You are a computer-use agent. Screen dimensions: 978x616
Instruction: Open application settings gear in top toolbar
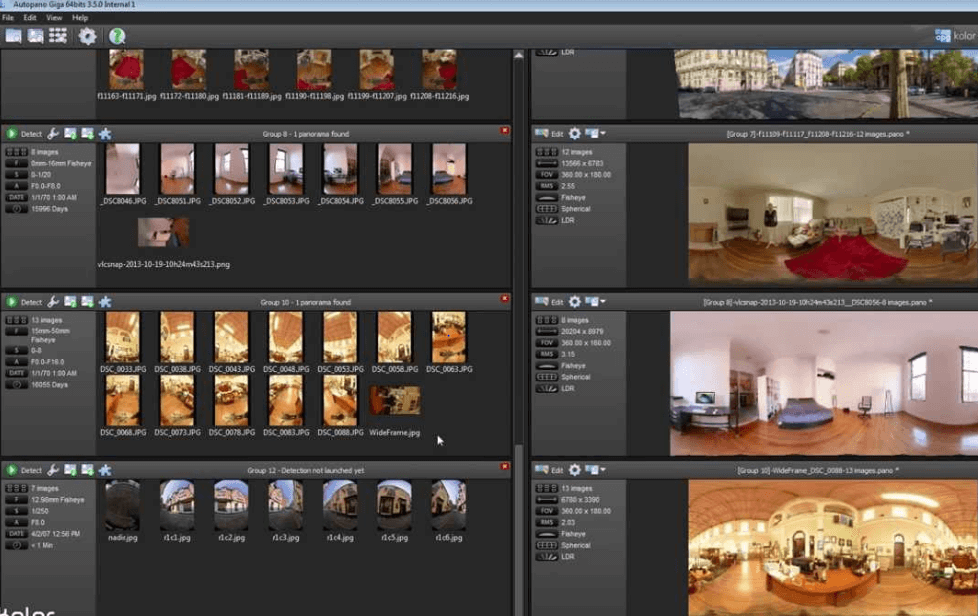(x=88, y=36)
